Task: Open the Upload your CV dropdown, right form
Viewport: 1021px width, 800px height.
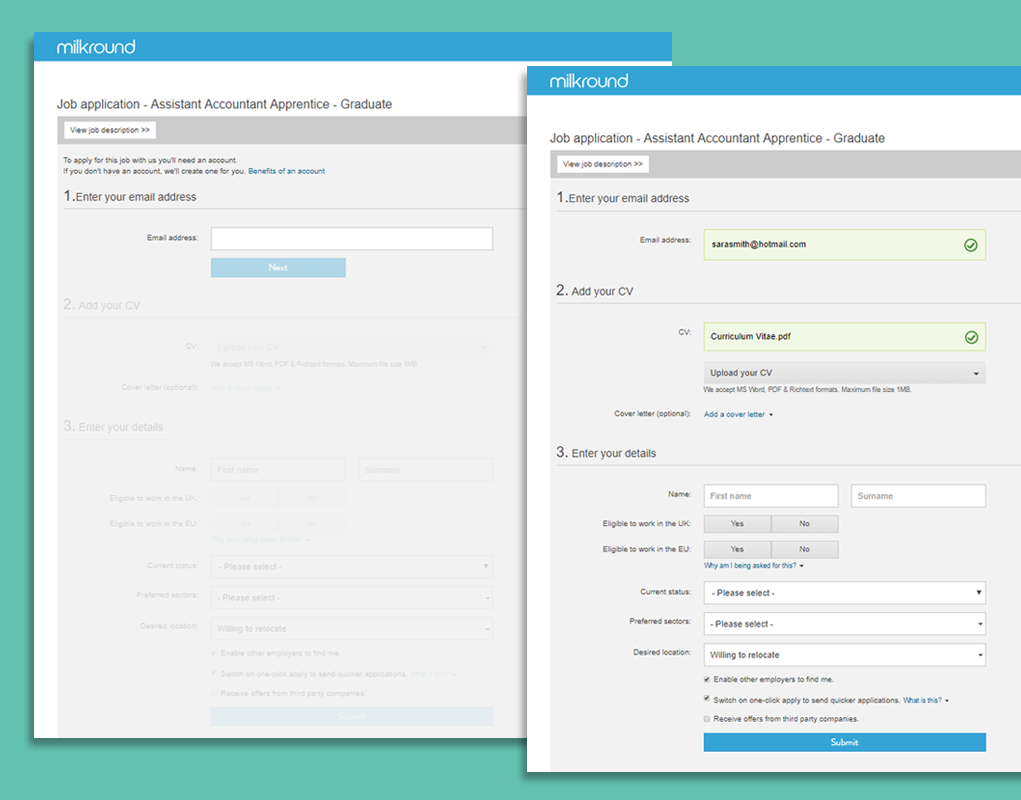Action: point(844,373)
